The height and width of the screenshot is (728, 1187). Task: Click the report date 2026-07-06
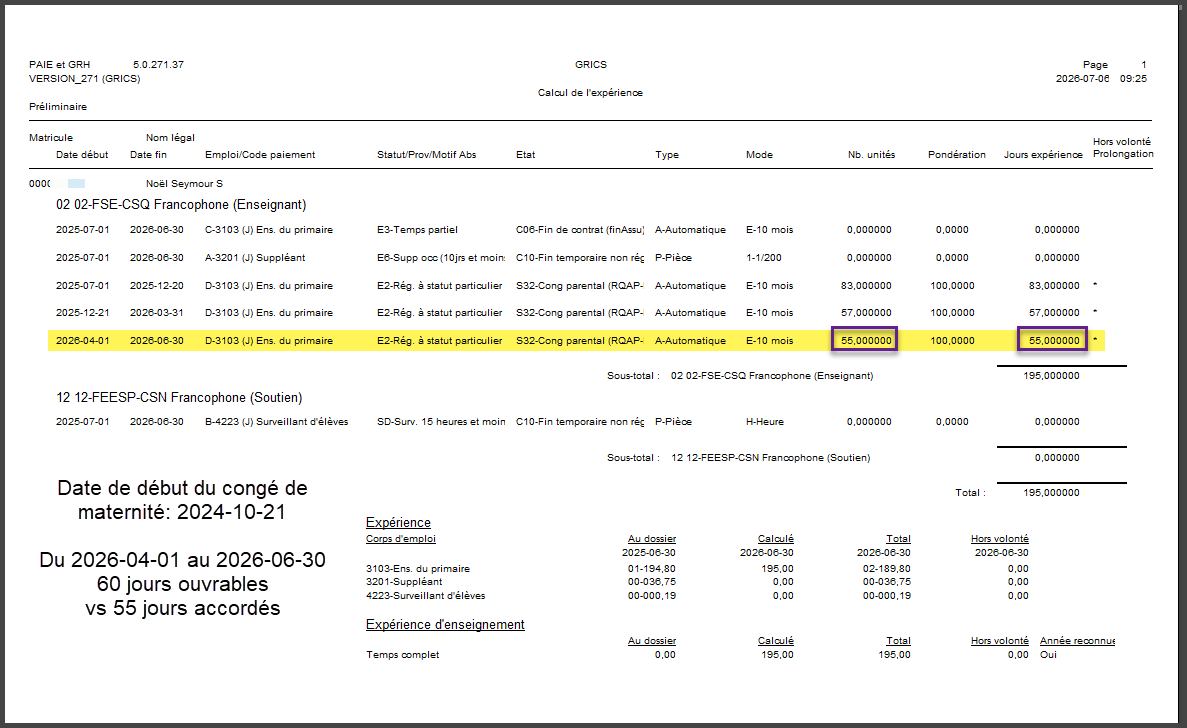coord(1083,79)
